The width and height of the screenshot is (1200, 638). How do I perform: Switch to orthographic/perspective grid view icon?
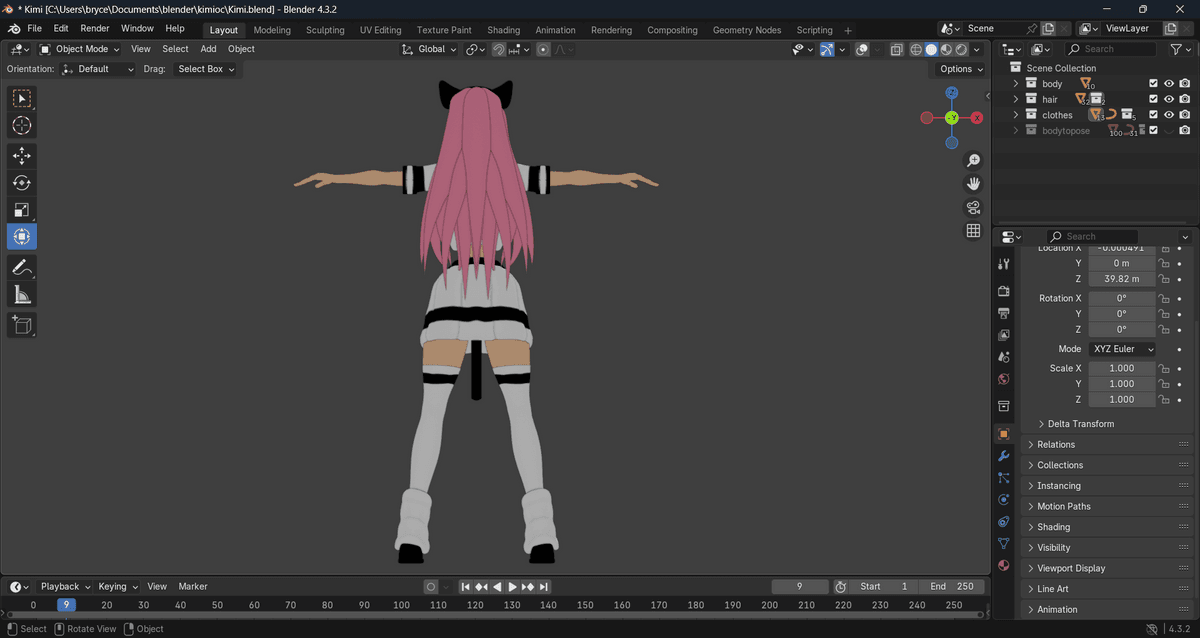[973, 231]
